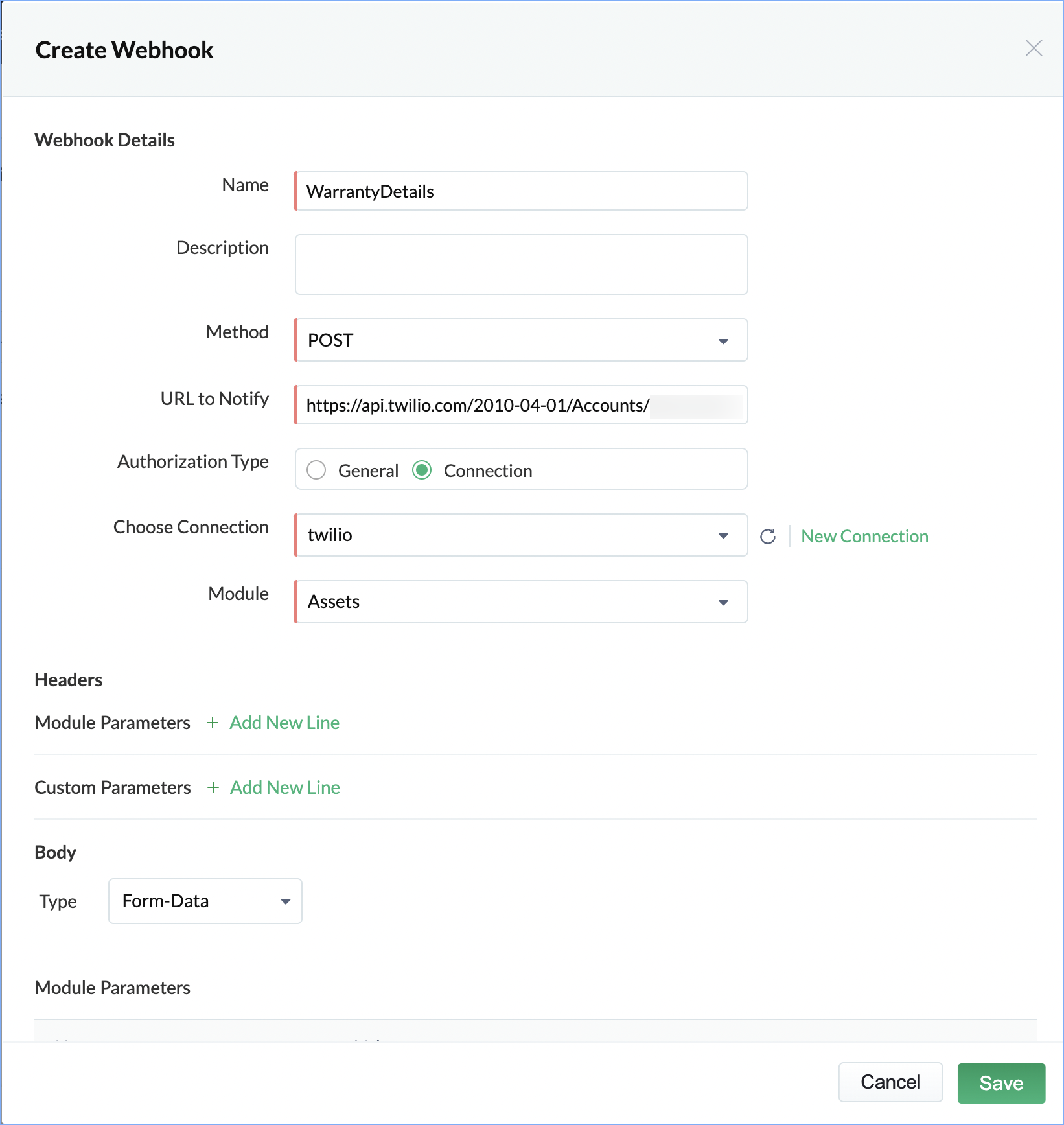This screenshot has width=1064, height=1125.
Task: Click the New Connection link
Action: point(864,537)
